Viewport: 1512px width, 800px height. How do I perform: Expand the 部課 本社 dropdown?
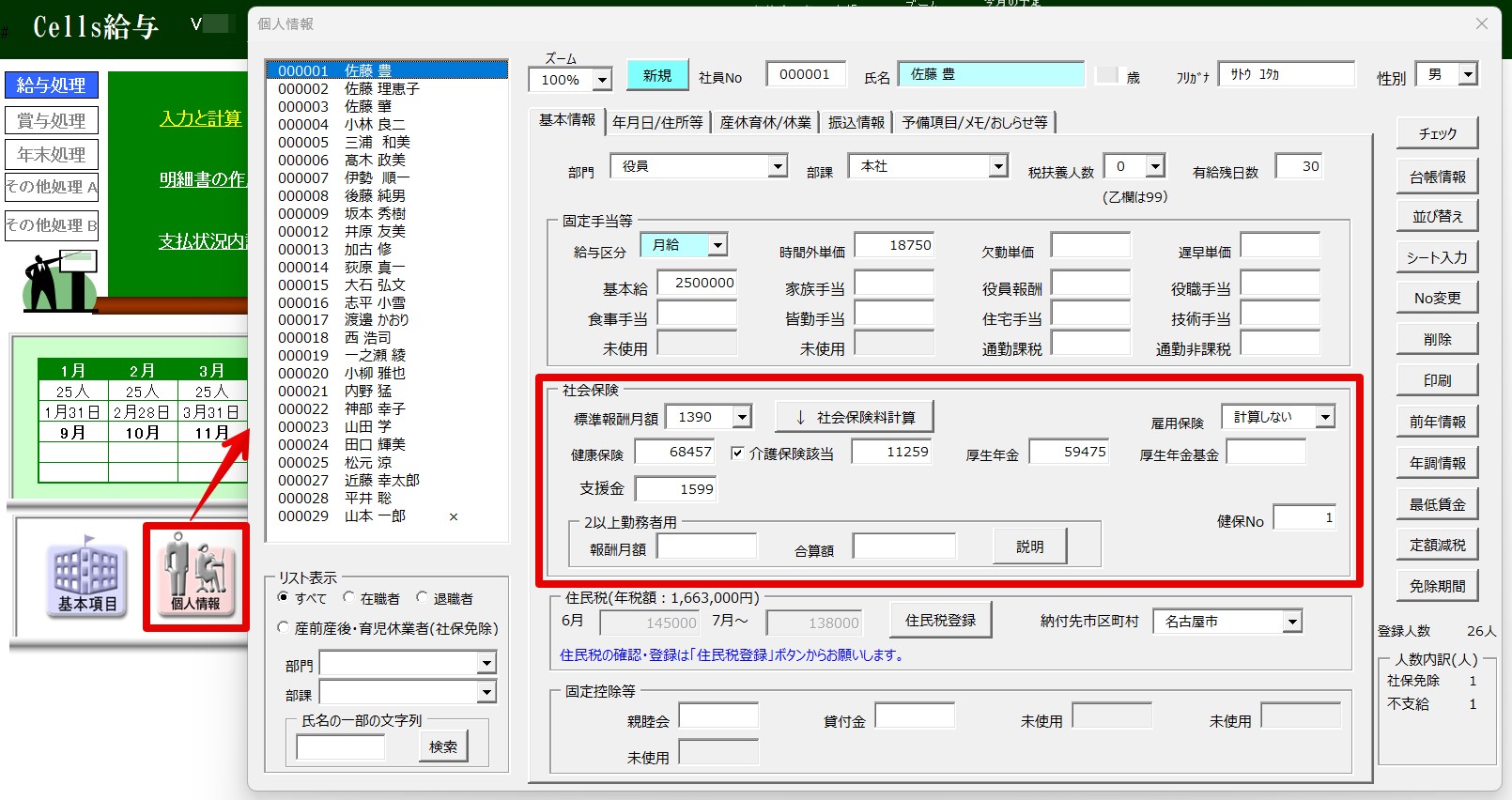[997, 166]
